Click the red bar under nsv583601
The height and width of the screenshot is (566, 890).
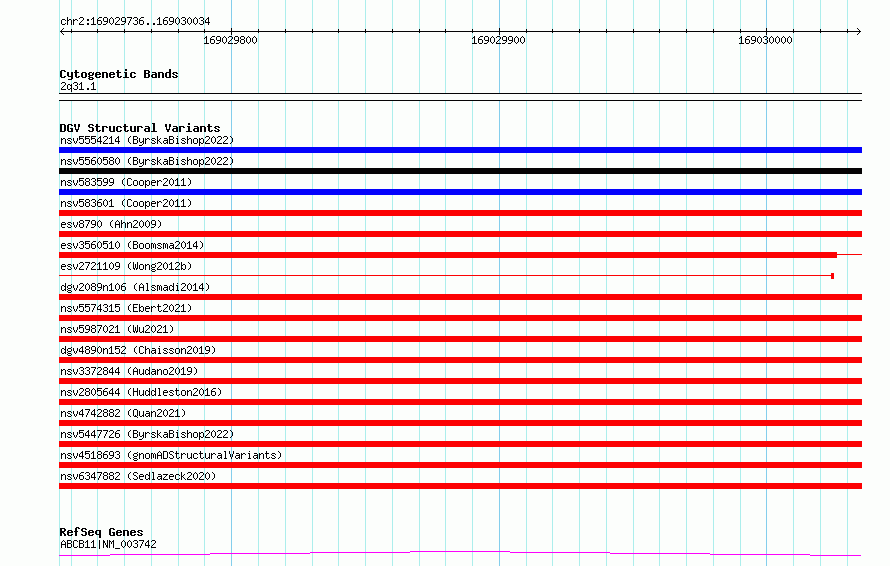(x=460, y=213)
